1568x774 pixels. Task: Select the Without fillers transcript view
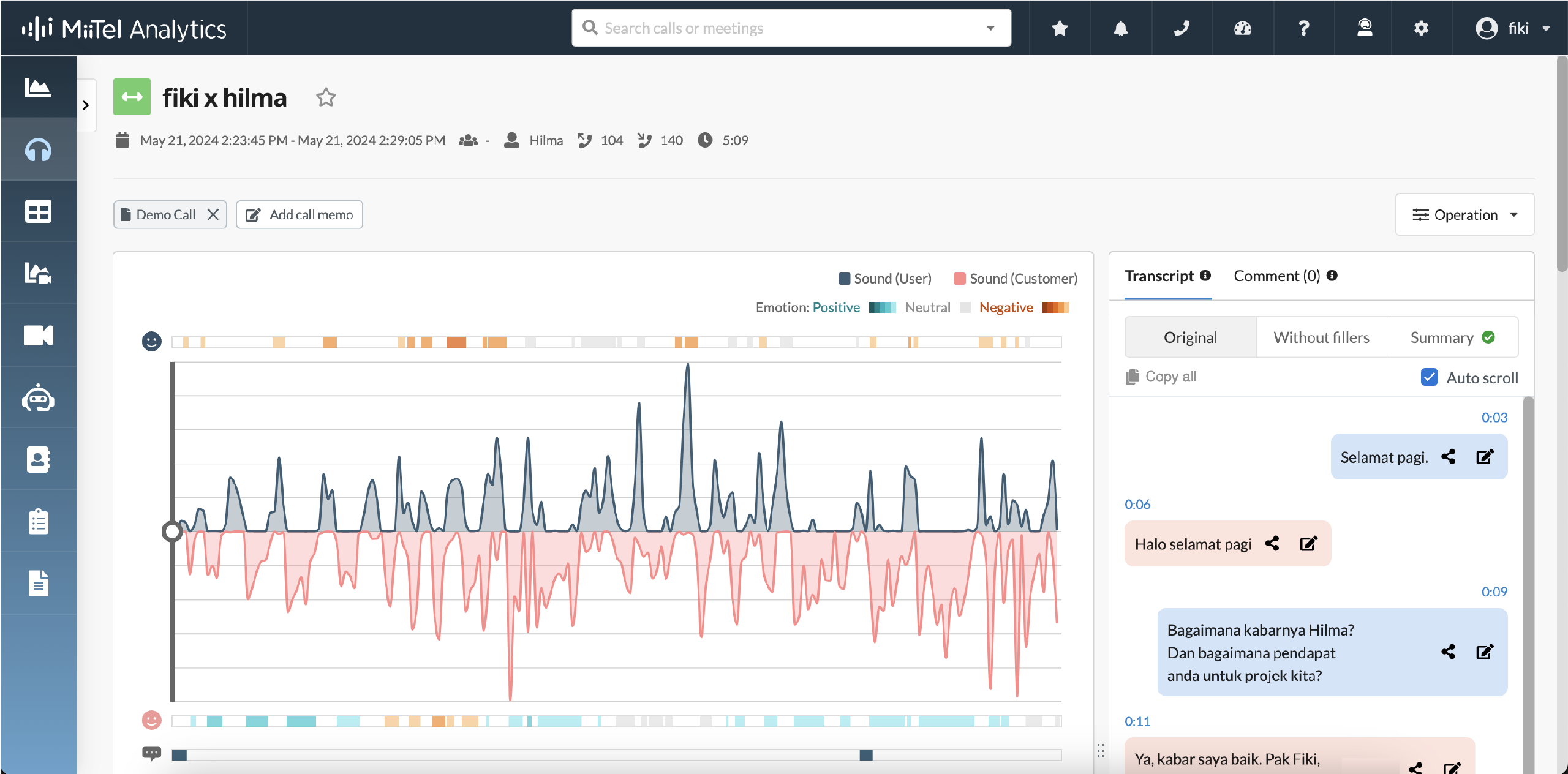point(1321,337)
